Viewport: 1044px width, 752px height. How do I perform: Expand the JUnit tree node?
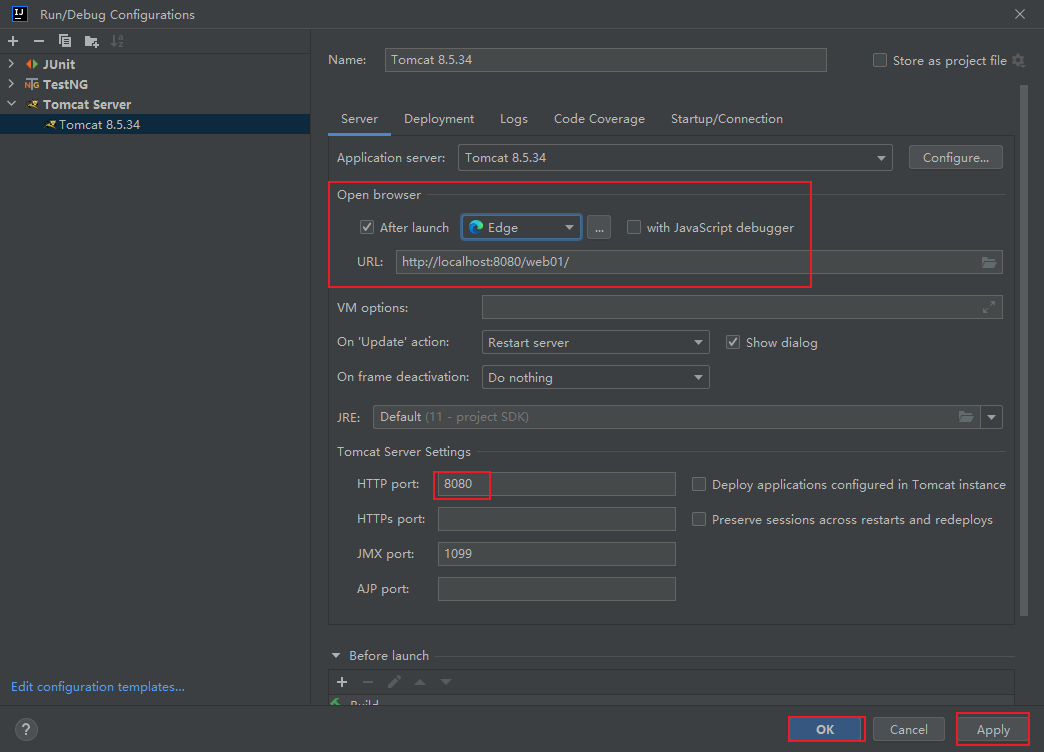click(x=11, y=64)
